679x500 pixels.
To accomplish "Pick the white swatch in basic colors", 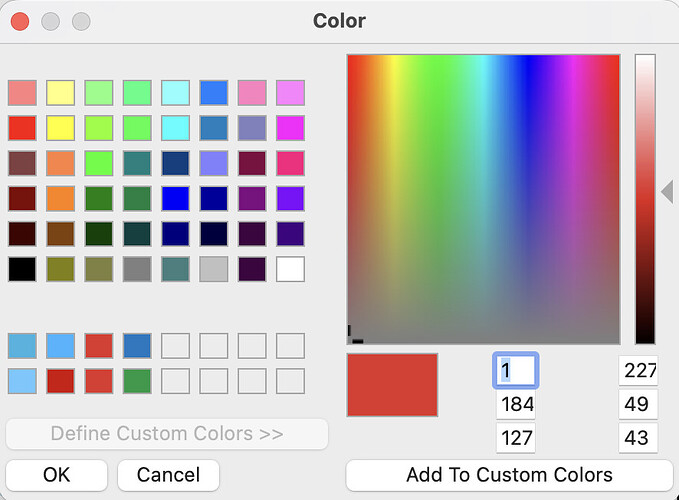I will click(290, 269).
